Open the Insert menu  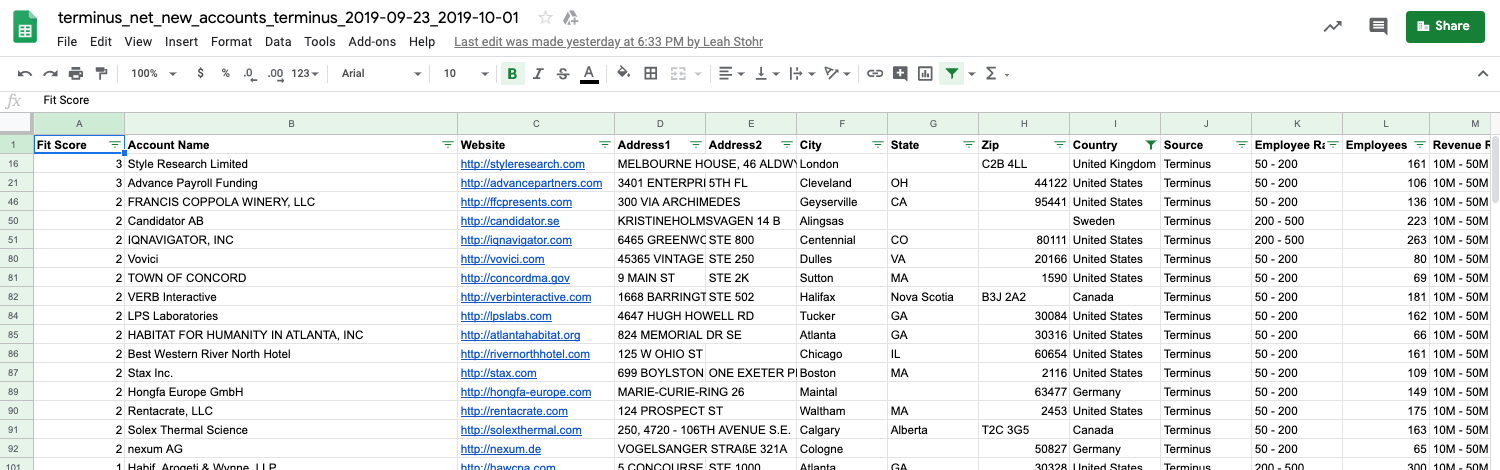click(x=182, y=41)
